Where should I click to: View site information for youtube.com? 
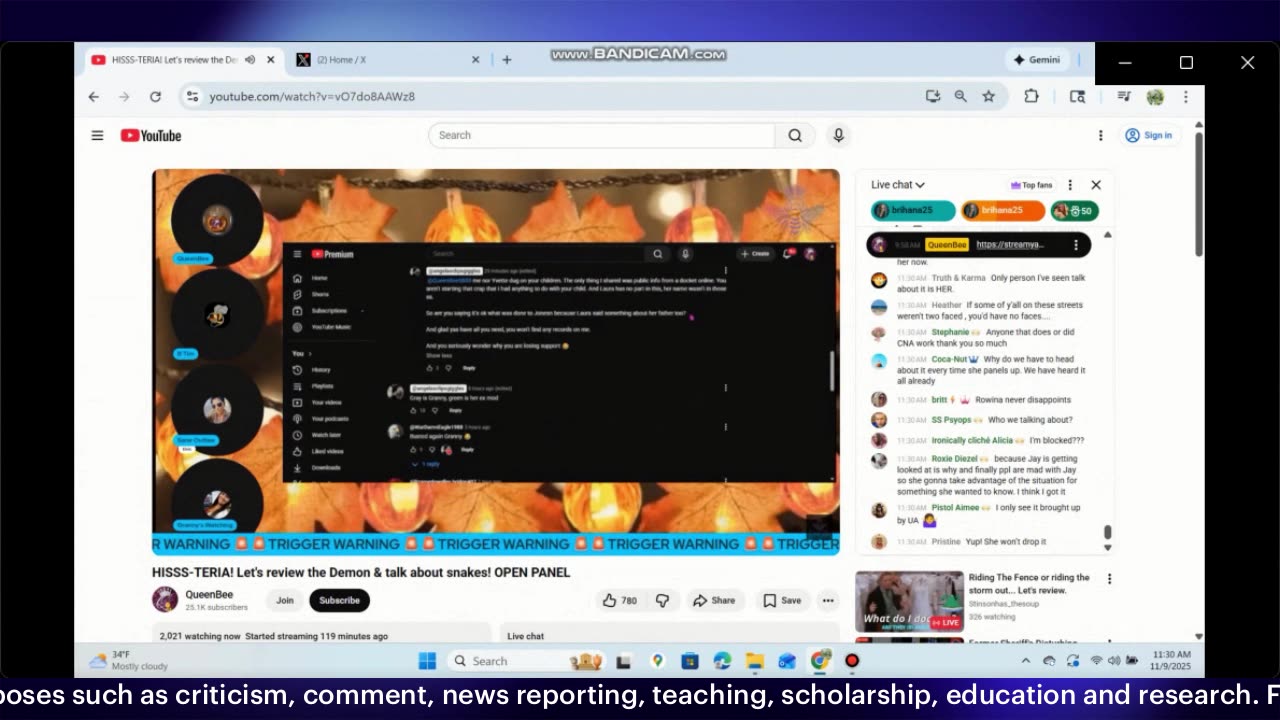tap(192, 96)
